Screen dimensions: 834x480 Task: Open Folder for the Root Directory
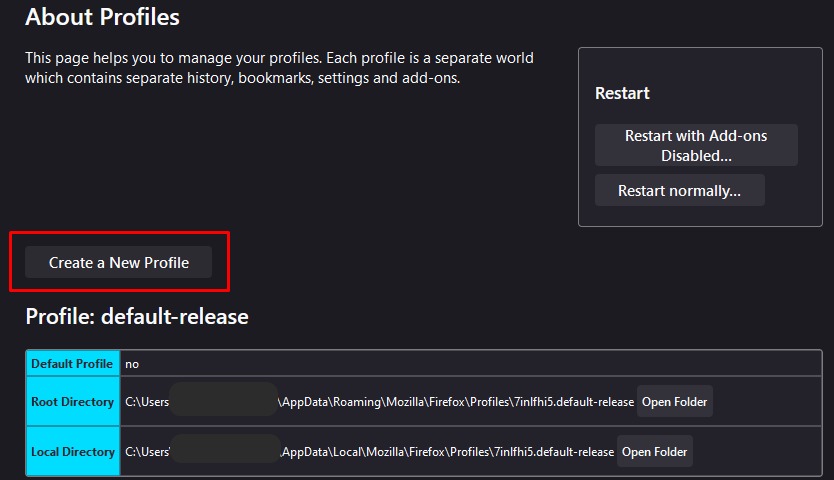[674, 402]
